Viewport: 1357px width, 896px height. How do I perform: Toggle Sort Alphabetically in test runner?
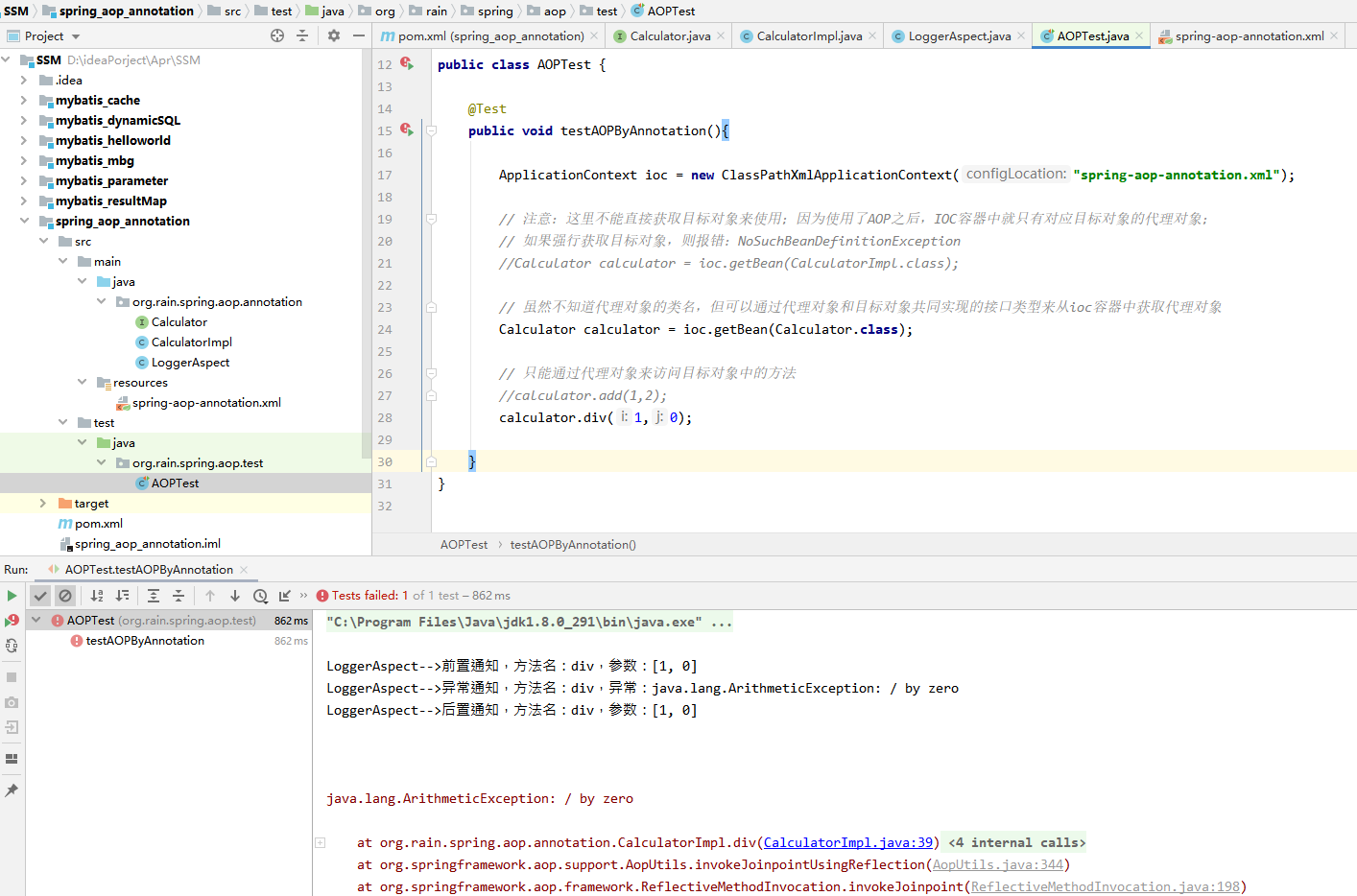[x=97, y=596]
